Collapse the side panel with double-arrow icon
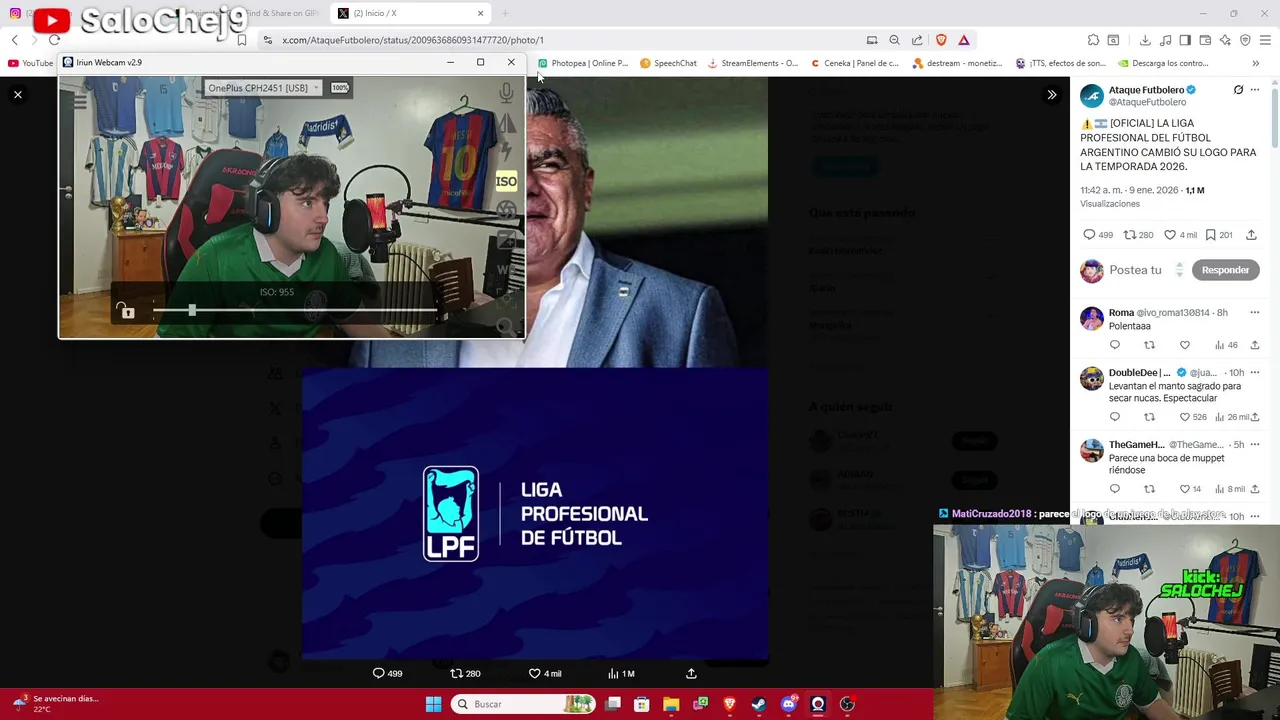 pyautogui.click(x=1051, y=94)
